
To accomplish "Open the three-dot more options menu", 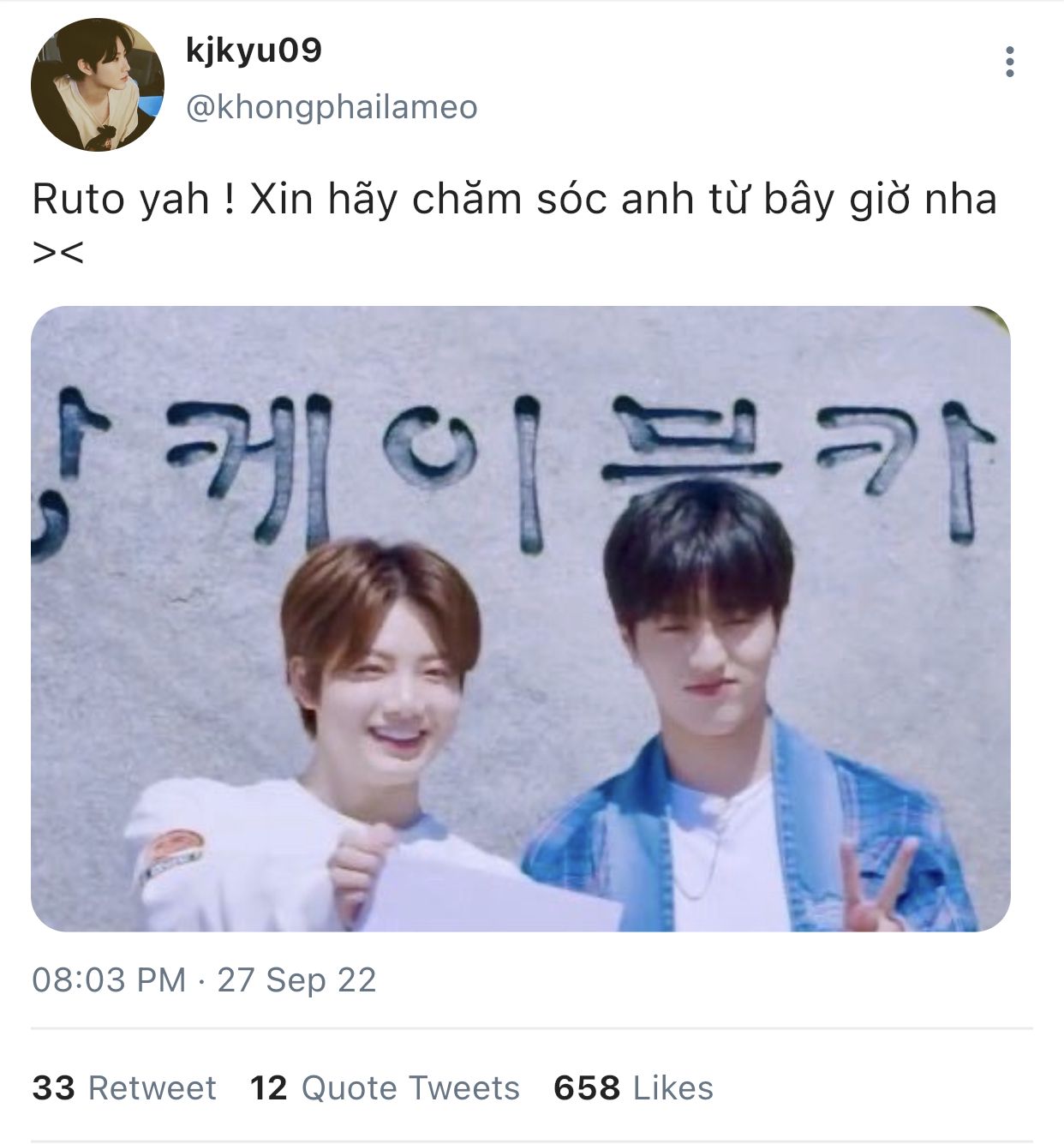I will point(1010,63).
